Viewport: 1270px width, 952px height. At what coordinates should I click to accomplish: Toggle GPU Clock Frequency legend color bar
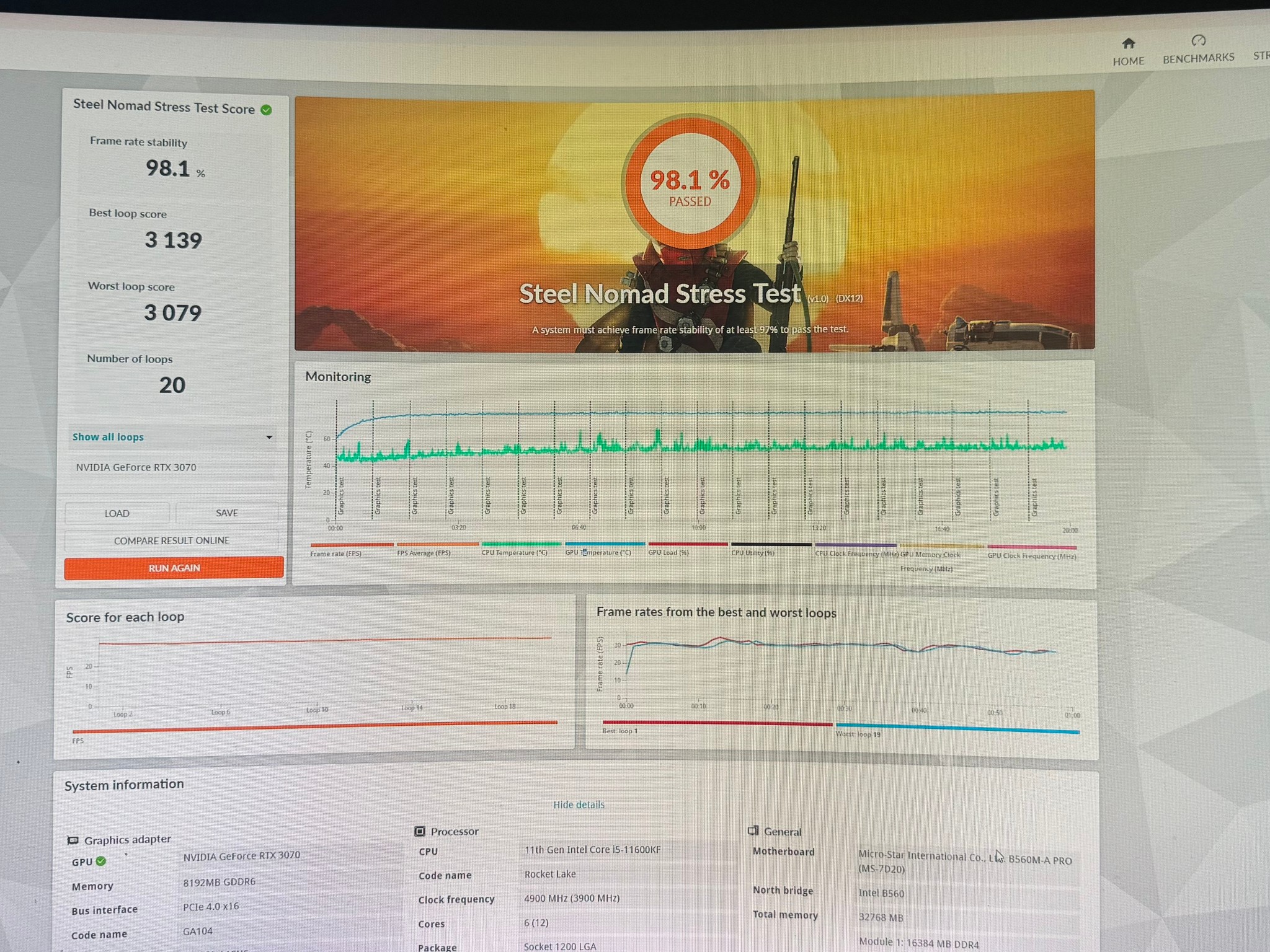(1032, 547)
